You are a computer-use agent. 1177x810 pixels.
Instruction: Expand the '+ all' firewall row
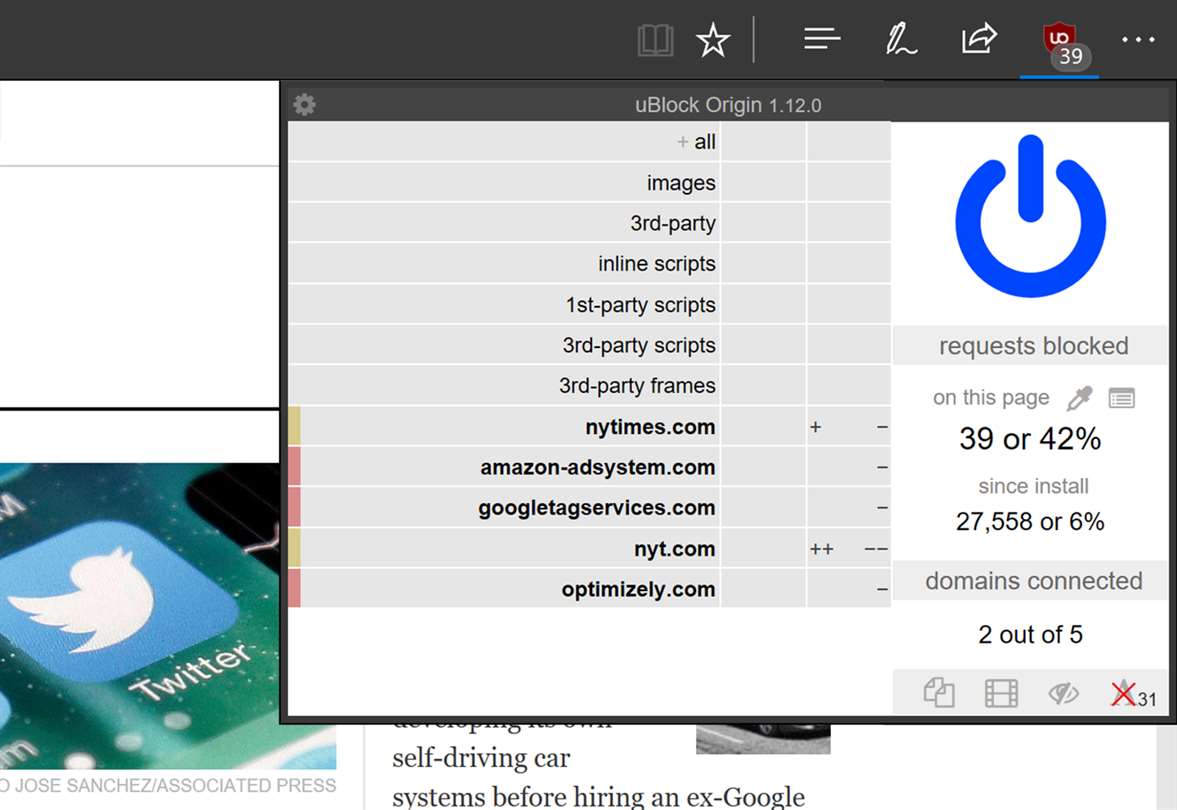[x=503, y=141]
